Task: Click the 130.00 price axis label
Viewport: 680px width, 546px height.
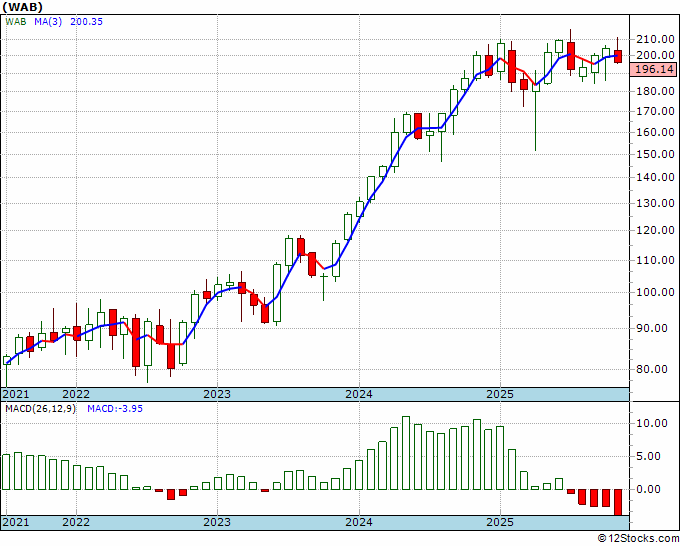Action: [655, 203]
